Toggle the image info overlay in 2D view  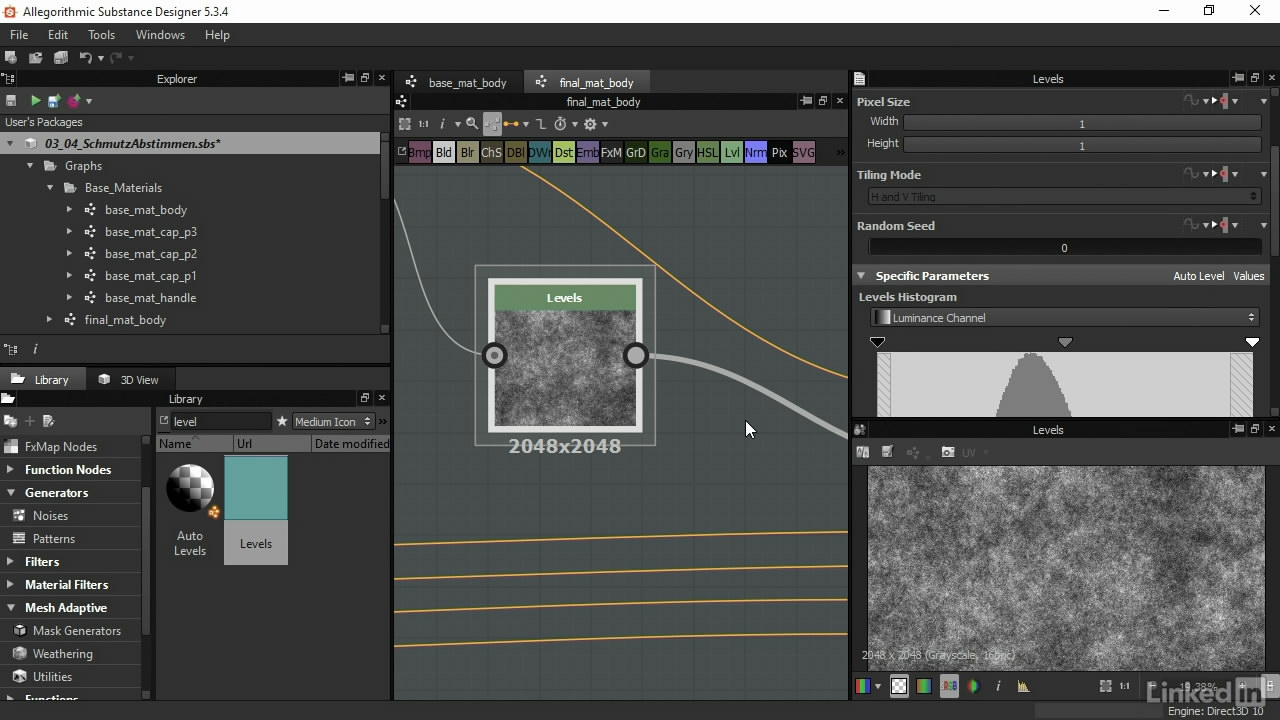998,686
